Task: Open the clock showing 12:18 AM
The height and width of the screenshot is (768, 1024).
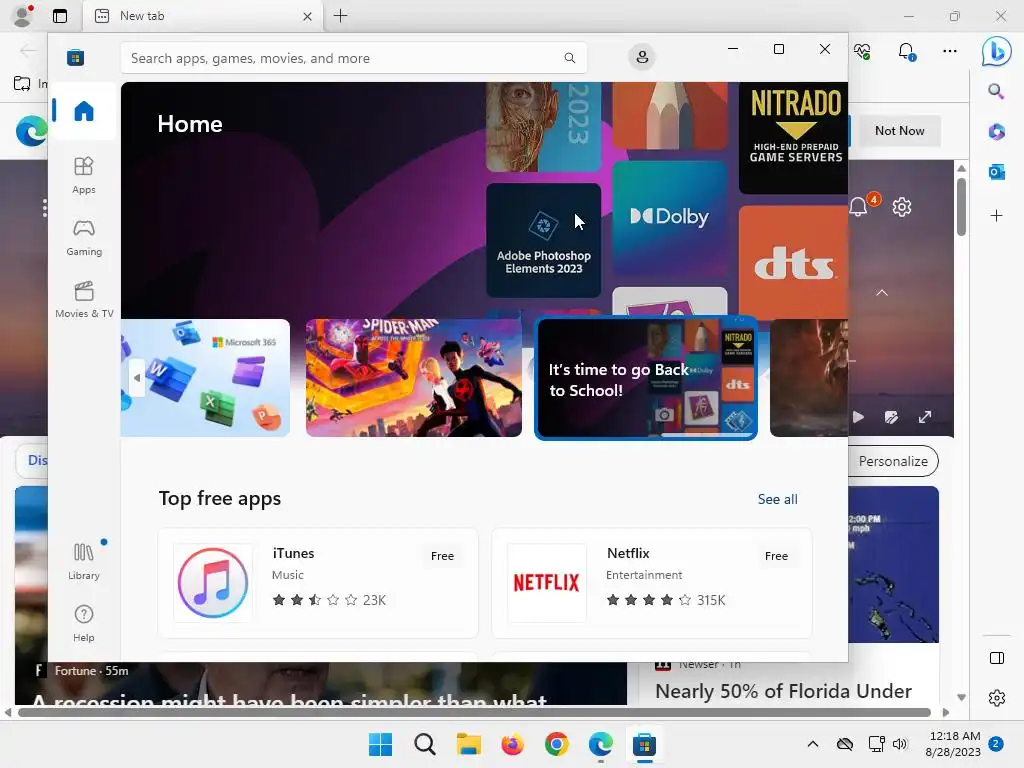Action: pos(953,744)
